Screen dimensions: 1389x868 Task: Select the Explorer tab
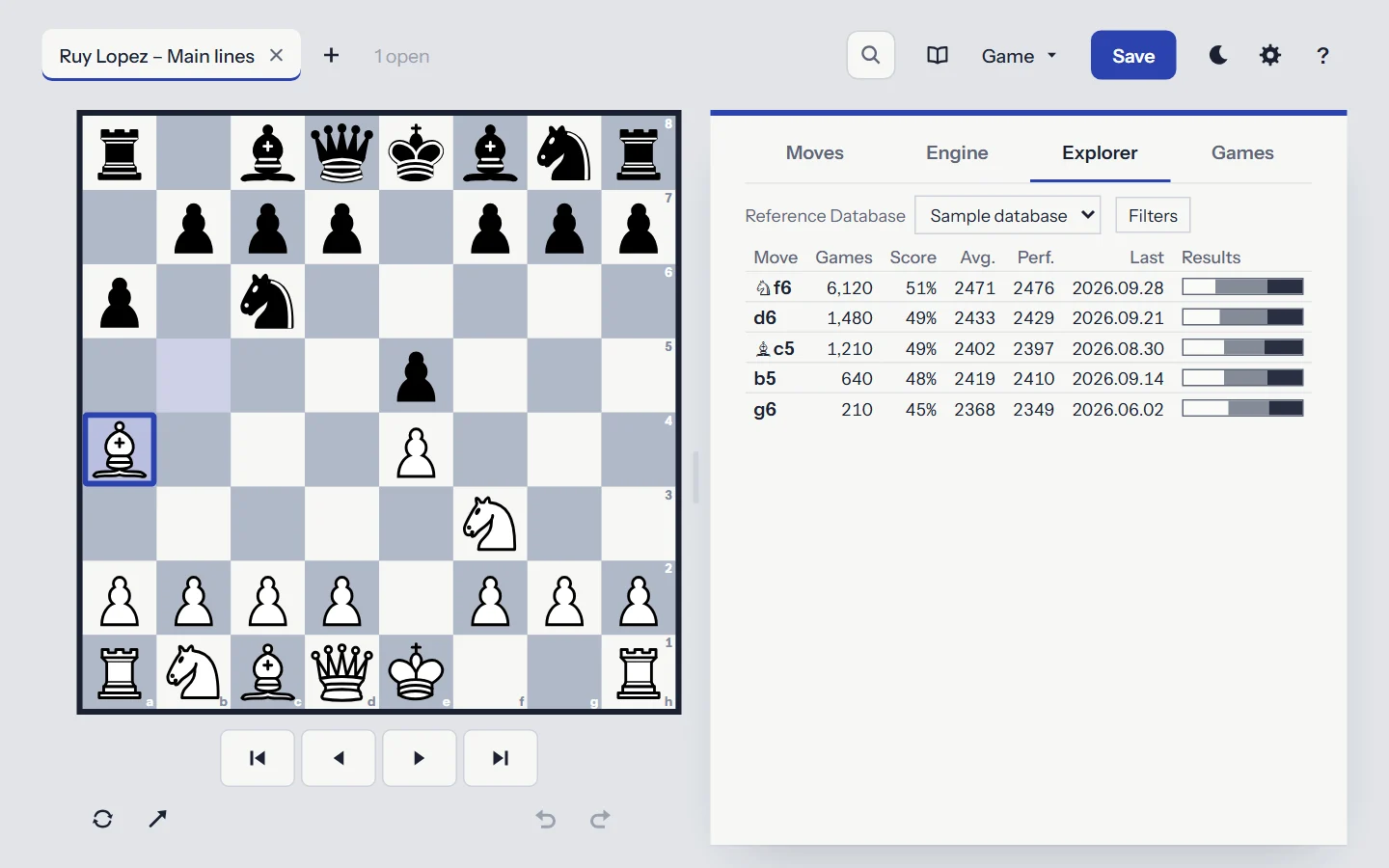tap(1100, 152)
